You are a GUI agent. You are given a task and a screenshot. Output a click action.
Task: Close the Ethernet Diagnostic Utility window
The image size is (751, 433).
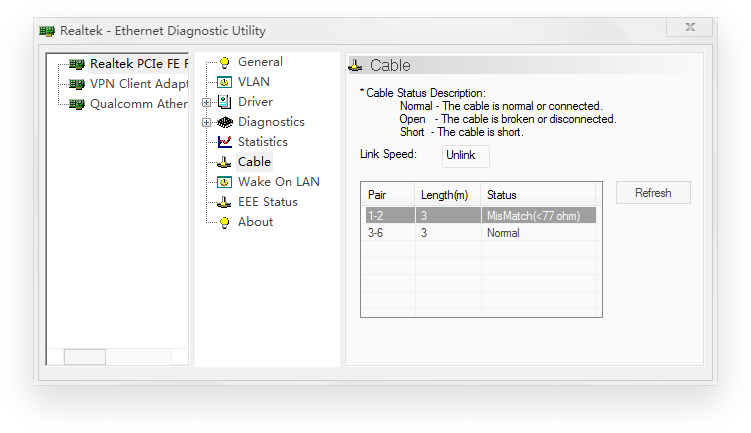pos(689,27)
